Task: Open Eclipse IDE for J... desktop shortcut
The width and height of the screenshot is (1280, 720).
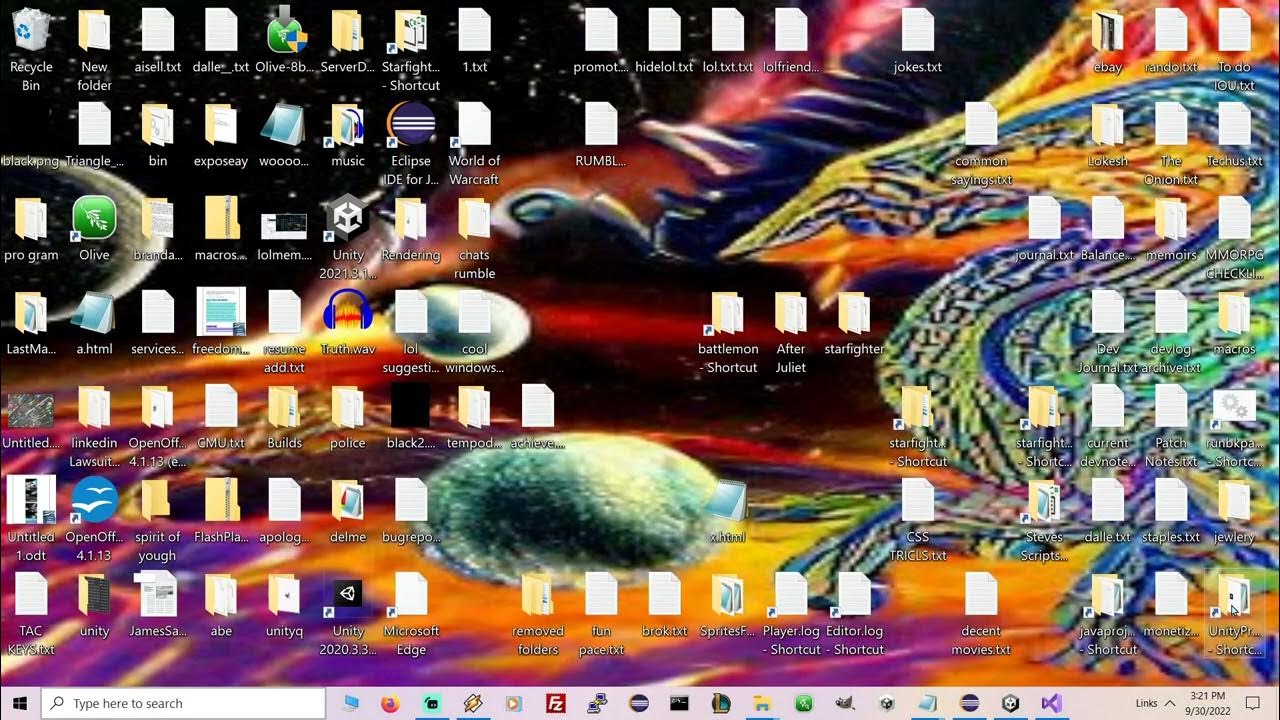Action: click(x=411, y=125)
